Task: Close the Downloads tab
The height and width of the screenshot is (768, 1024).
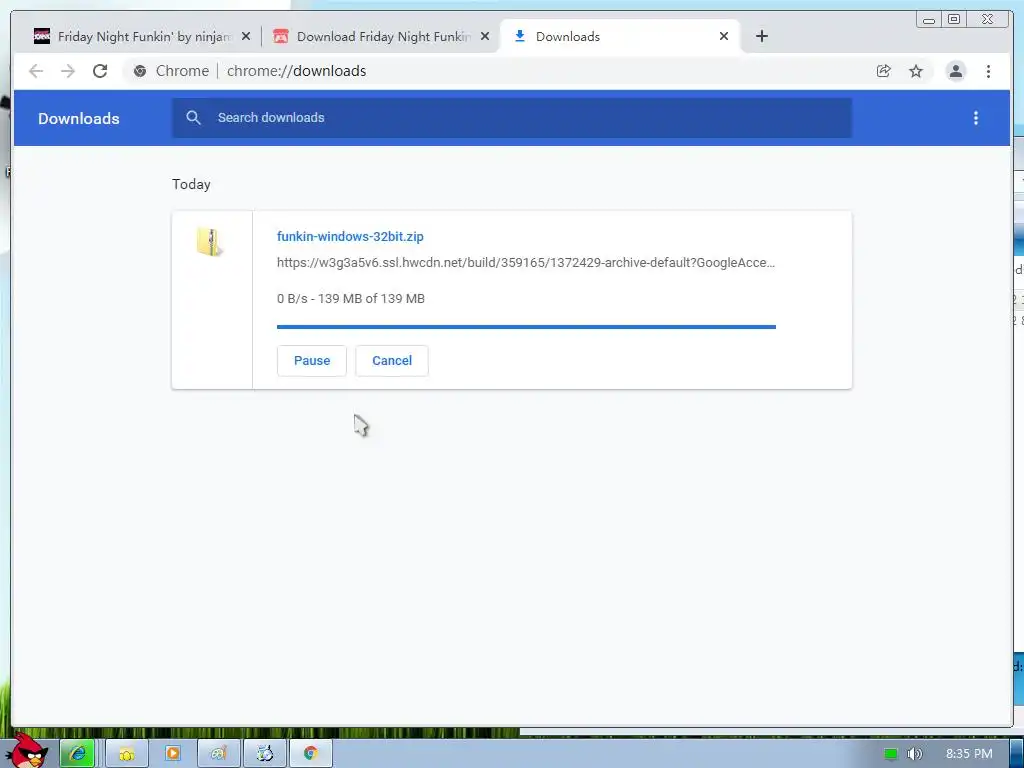Action: 724,37
